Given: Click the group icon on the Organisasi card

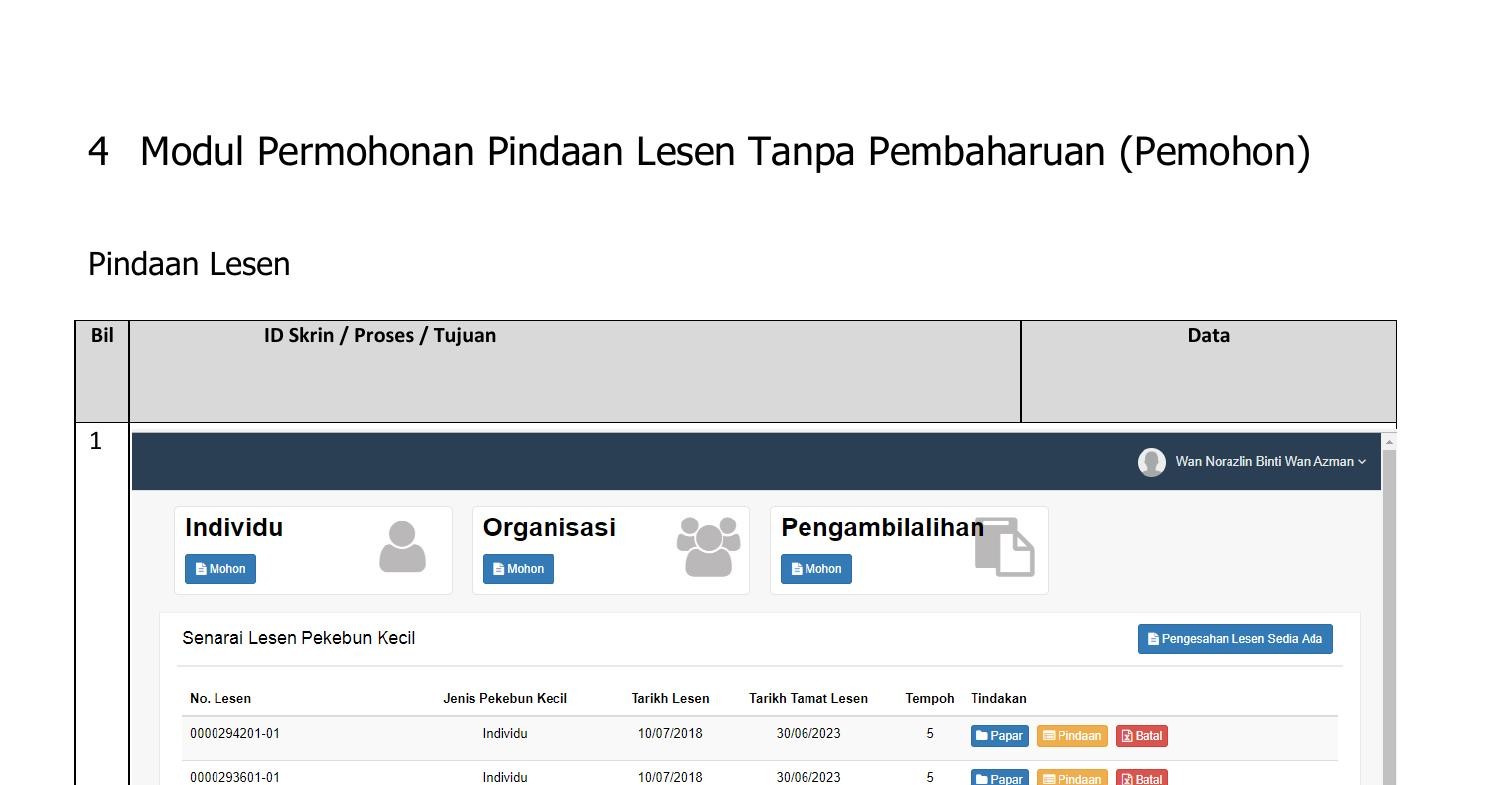Looking at the screenshot, I should click(707, 546).
